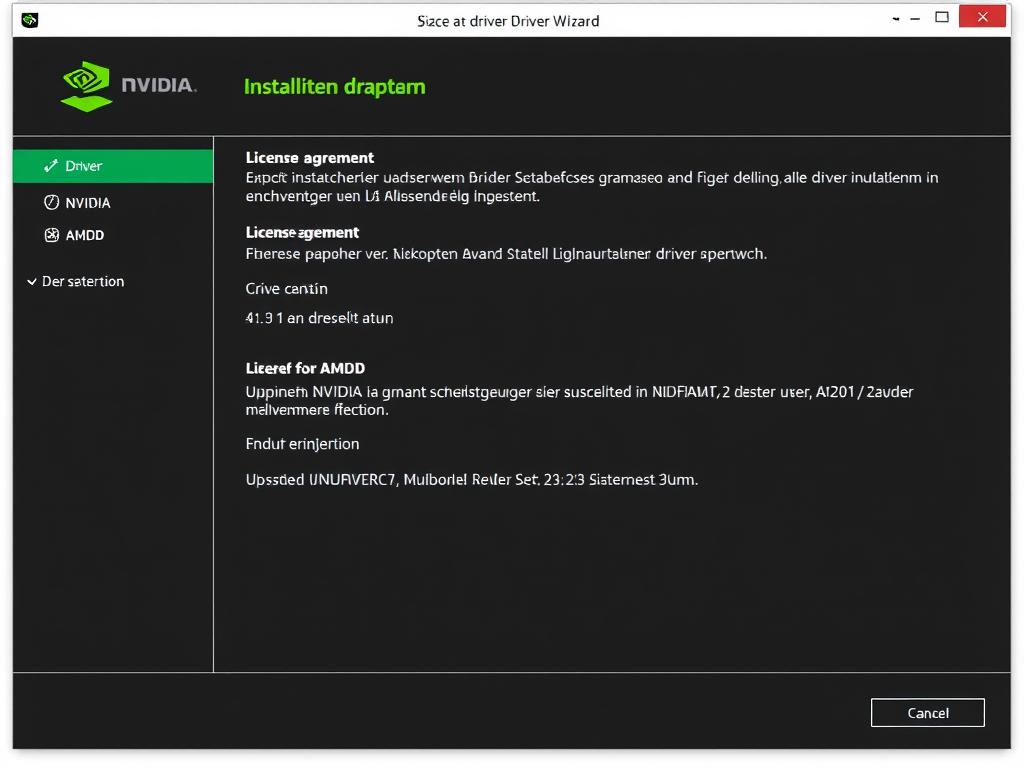Click the Uppinefh NVIDIA paragraph
The image size is (1024, 768).
click(x=579, y=400)
